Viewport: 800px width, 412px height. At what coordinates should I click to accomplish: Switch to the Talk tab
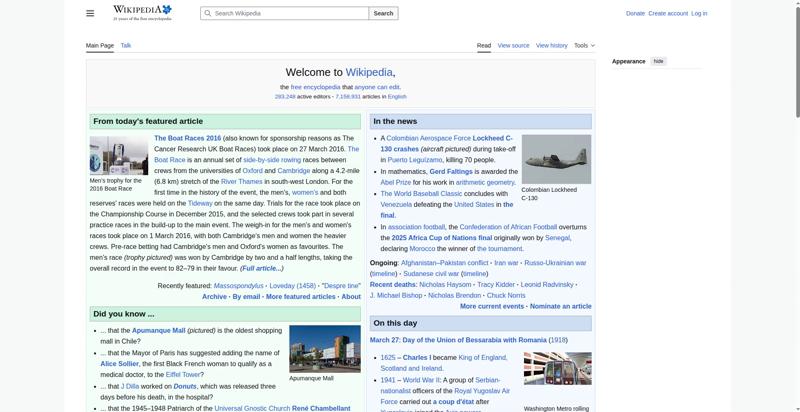point(126,45)
